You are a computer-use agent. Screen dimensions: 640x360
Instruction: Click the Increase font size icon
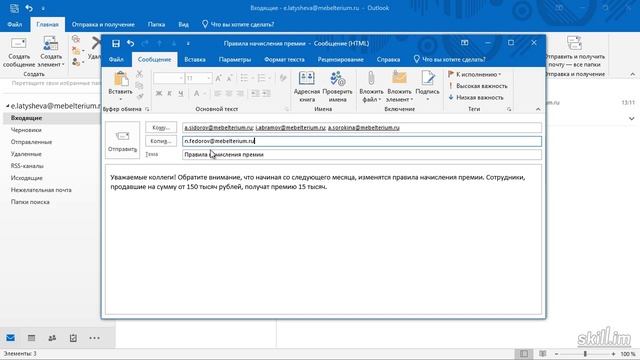pyautogui.click(x=218, y=78)
